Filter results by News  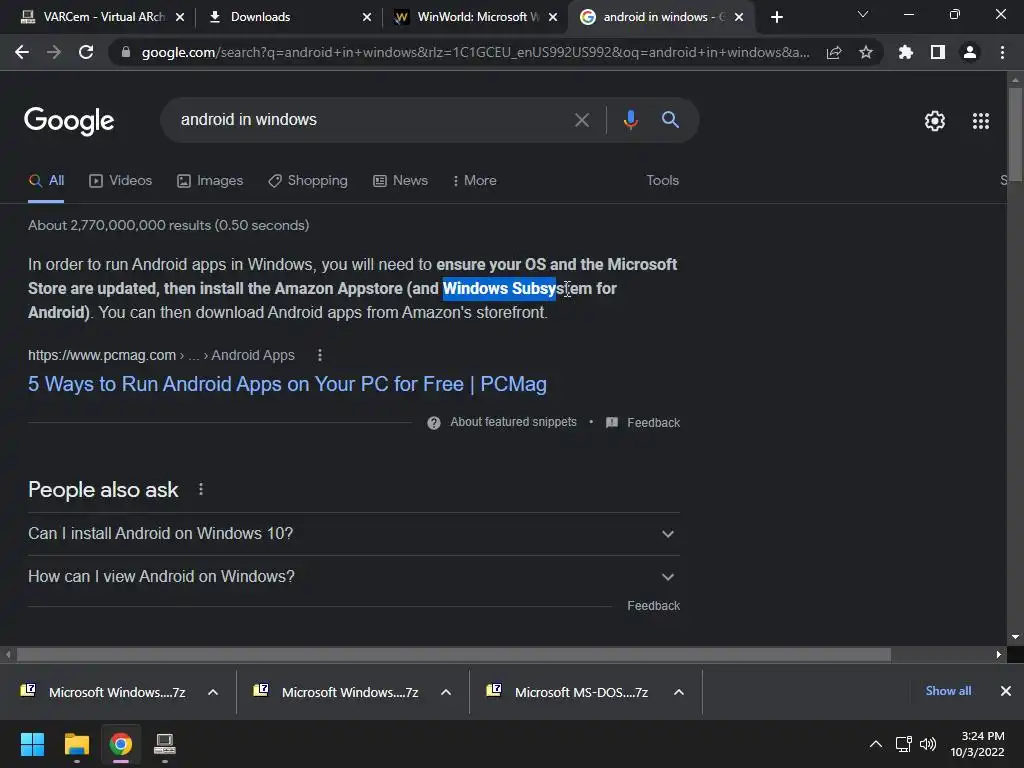400,181
